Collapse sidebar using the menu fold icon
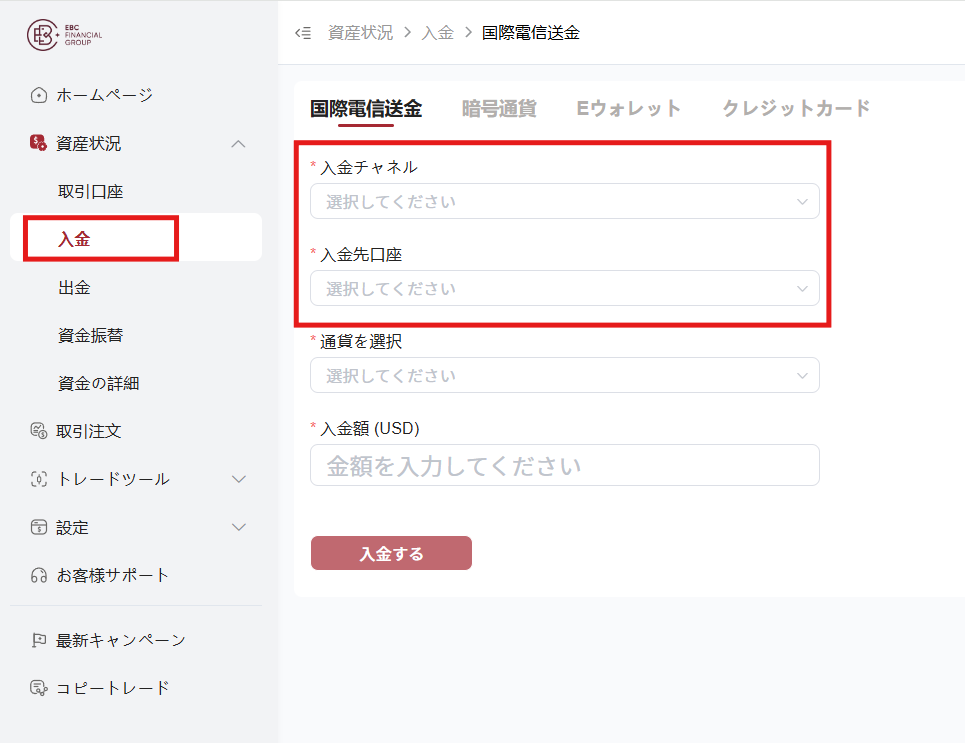 [303, 33]
